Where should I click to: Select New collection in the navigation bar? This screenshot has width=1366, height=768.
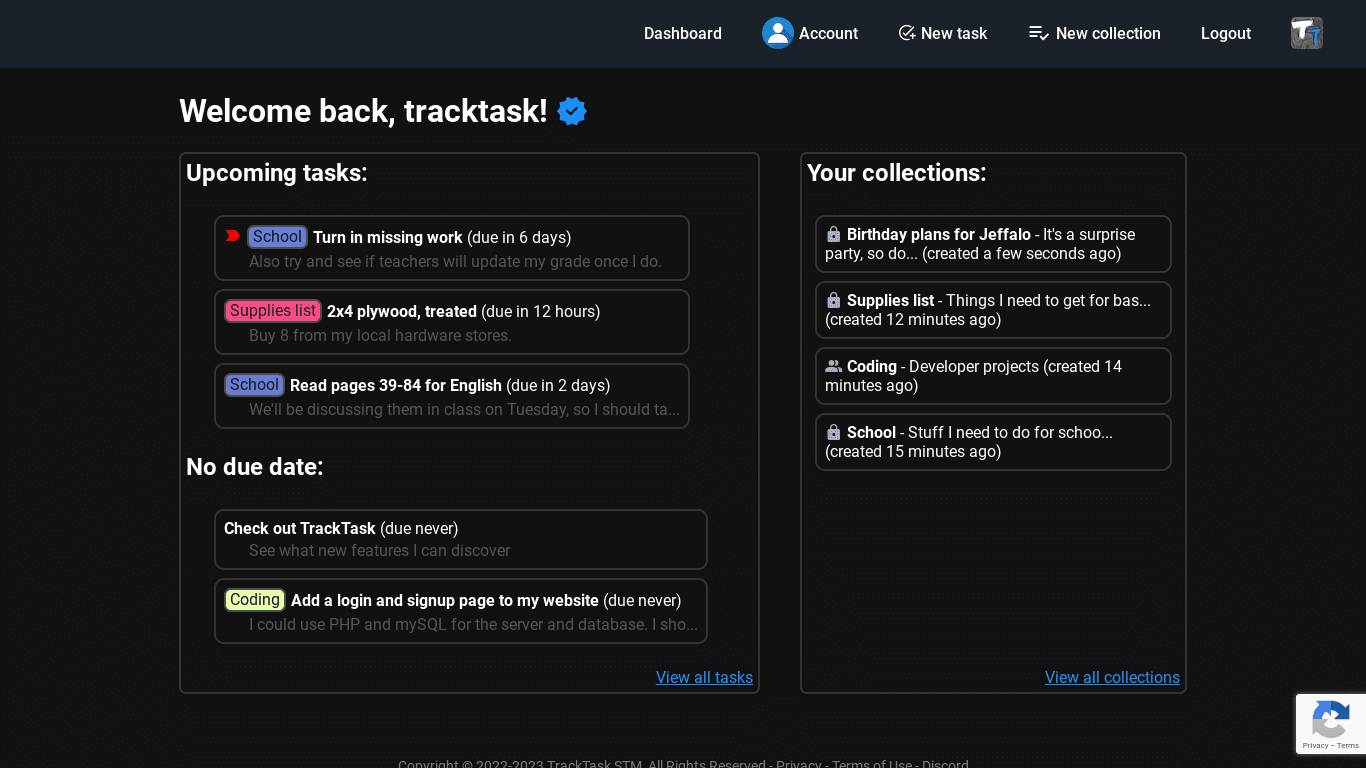[x=1095, y=33]
